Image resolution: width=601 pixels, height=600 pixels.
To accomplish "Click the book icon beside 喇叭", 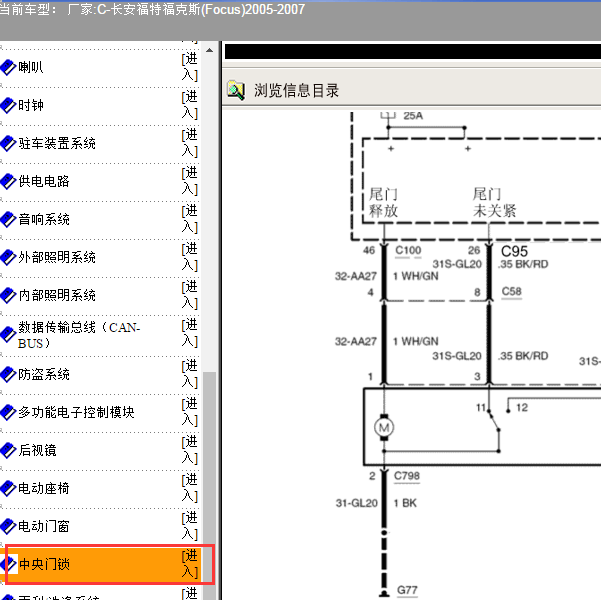I will [8, 68].
